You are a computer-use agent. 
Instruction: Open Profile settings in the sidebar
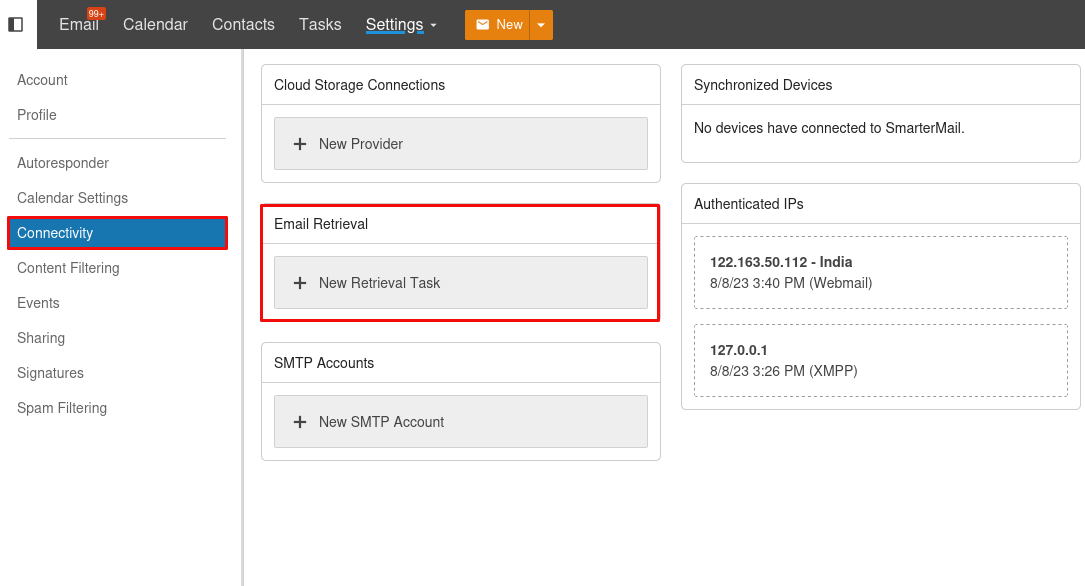pyautogui.click(x=37, y=115)
